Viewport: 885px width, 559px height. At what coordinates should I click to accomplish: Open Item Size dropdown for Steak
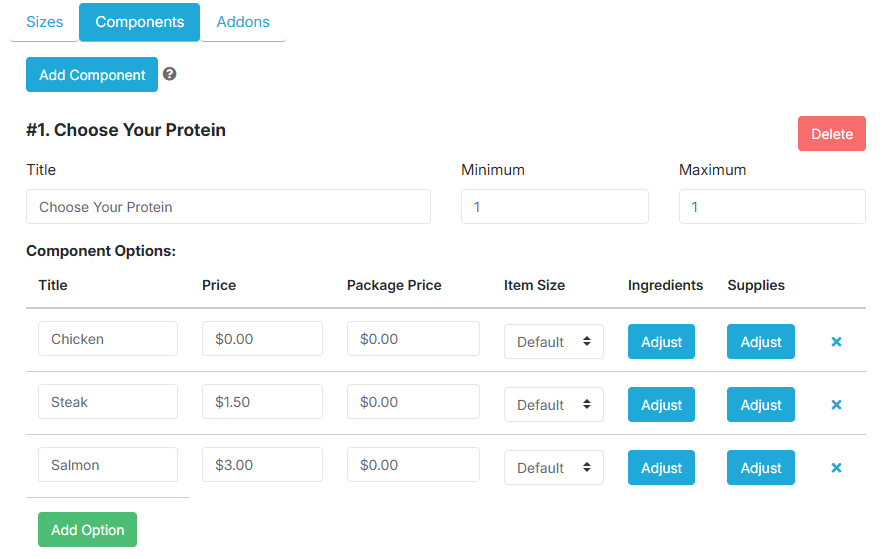click(x=554, y=405)
